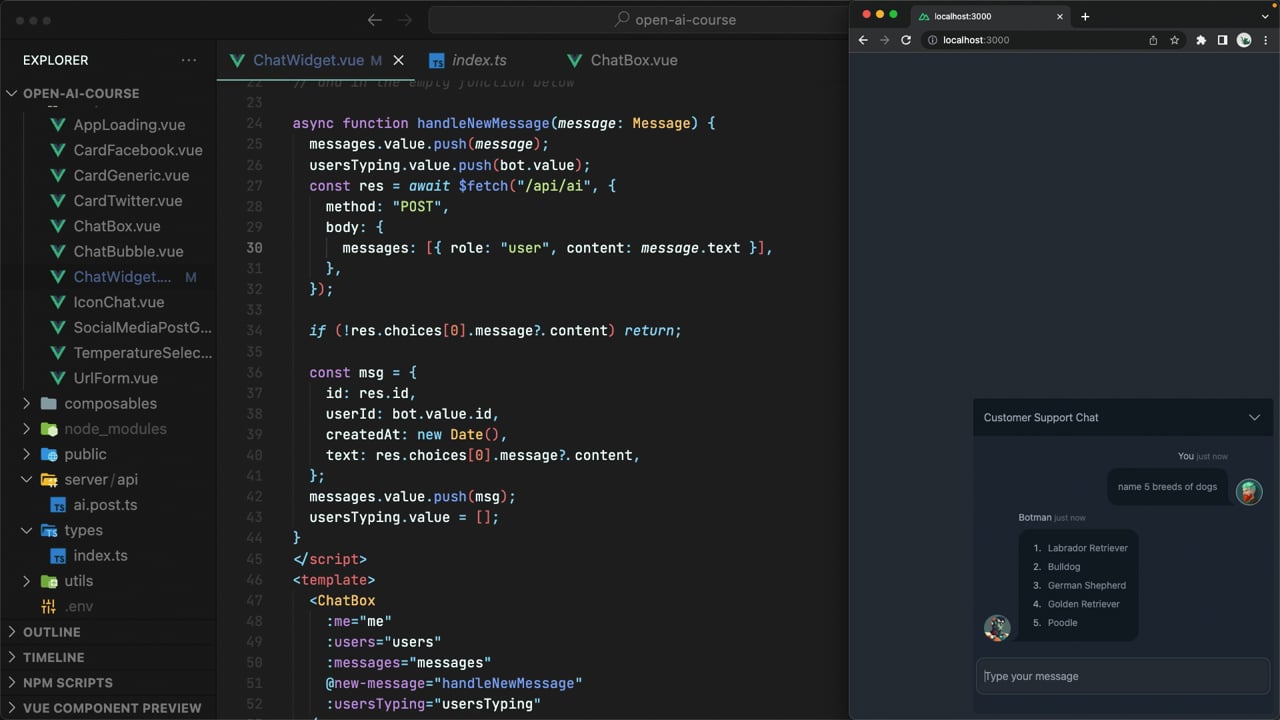
Task: Focus the Type your message input
Action: click(x=1122, y=676)
